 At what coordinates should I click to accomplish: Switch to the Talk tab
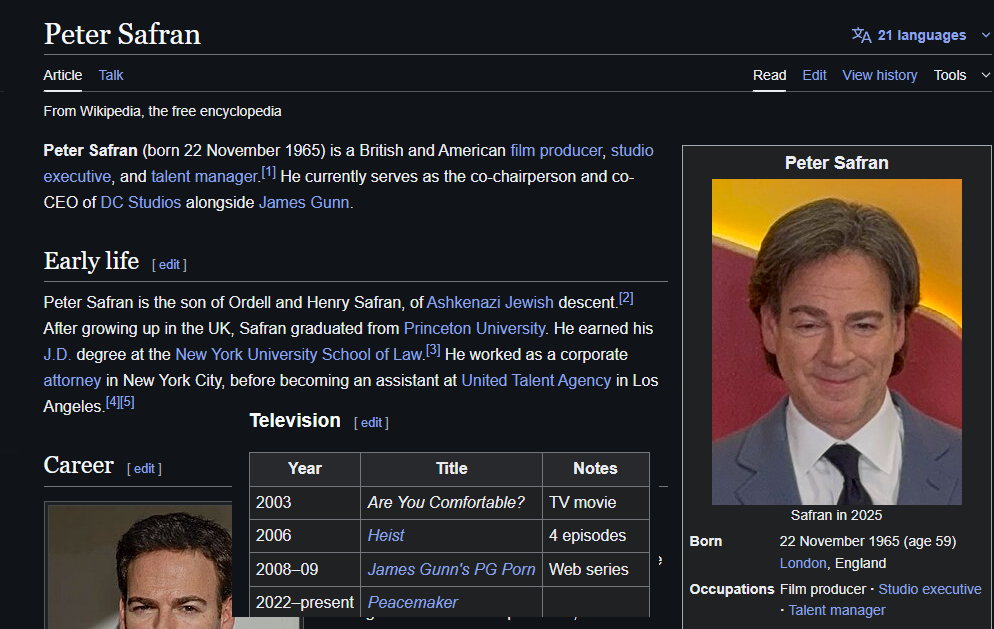pos(111,75)
